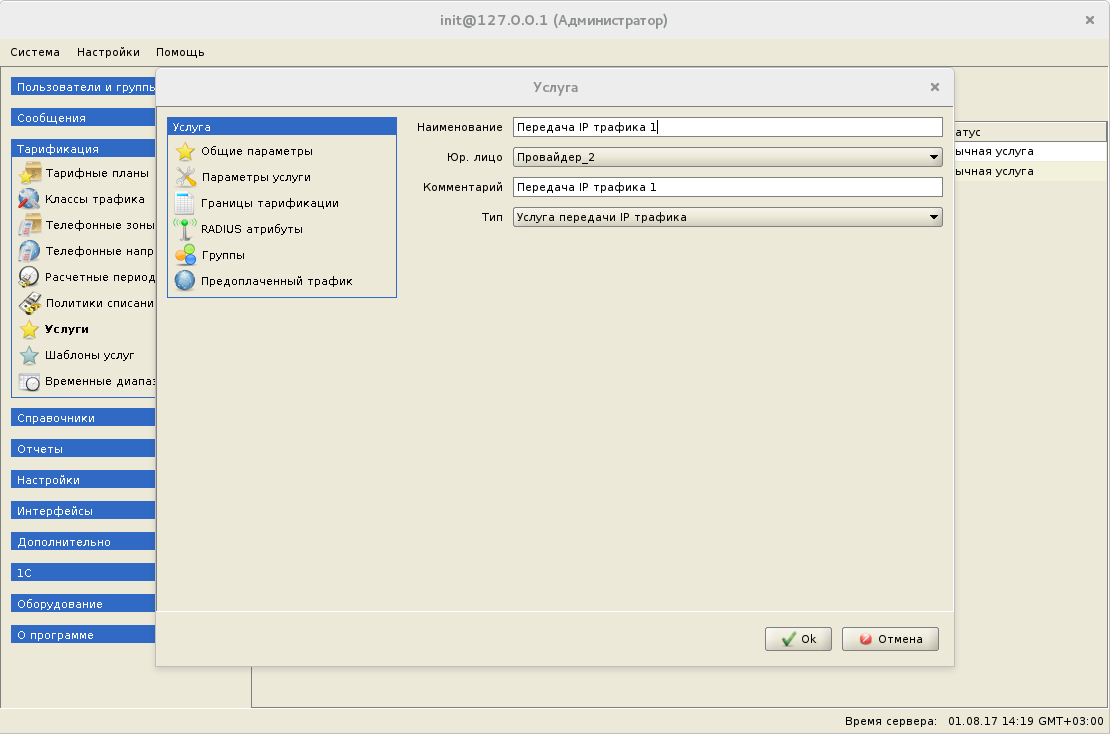This screenshot has height=734, width=1111.
Task: Open the Система menu
Action: [x=35, y=52]
